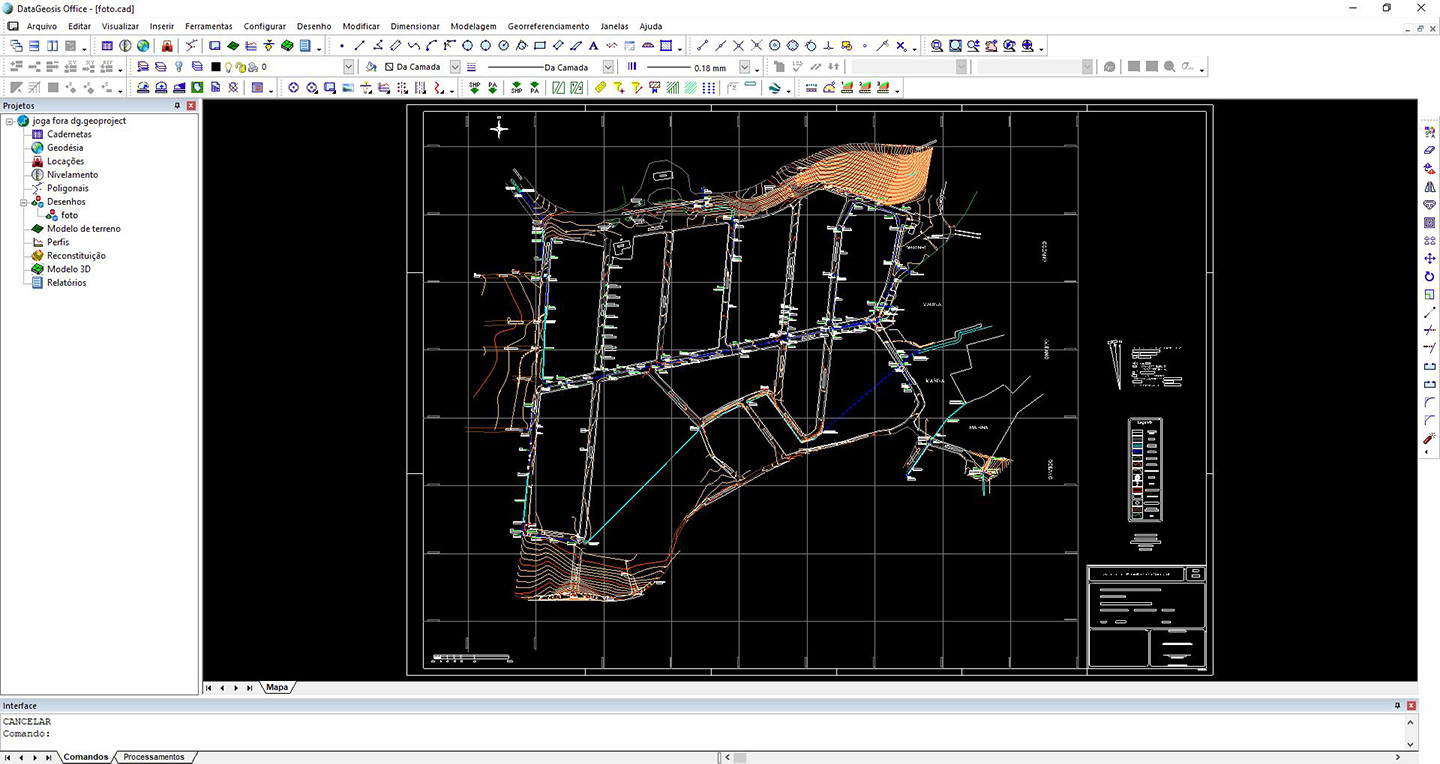Click the first green SHP import icon
This screenshot has height=764, width=1440.
475,88
